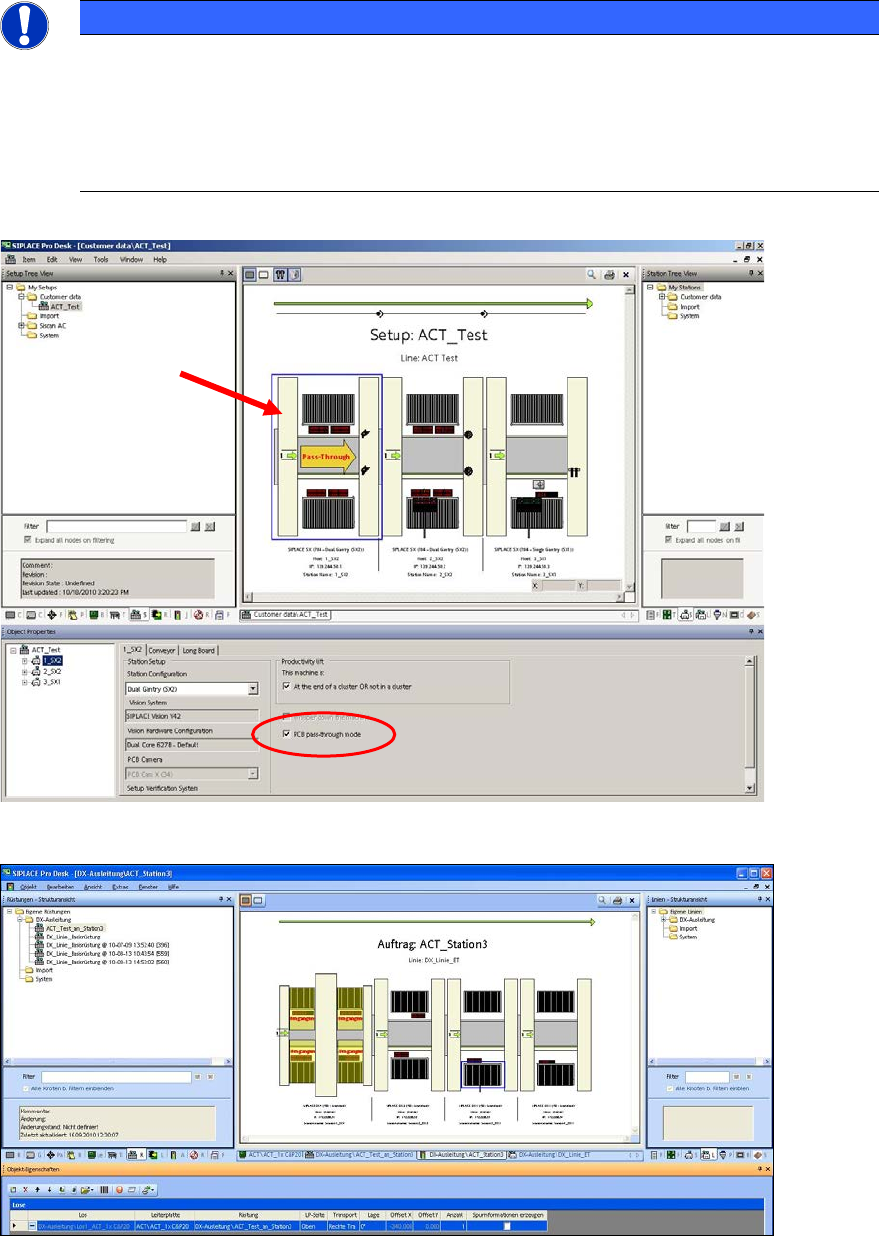Click the feeder display icon above setup diagram
879x1236 pixels.
(282, 273)
